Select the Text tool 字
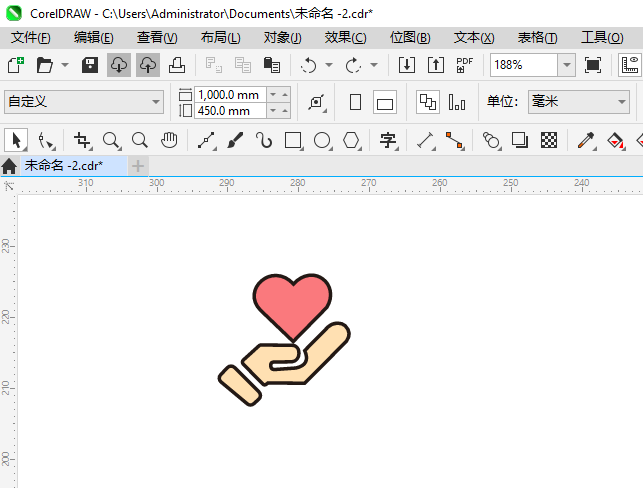 point(389,140)
